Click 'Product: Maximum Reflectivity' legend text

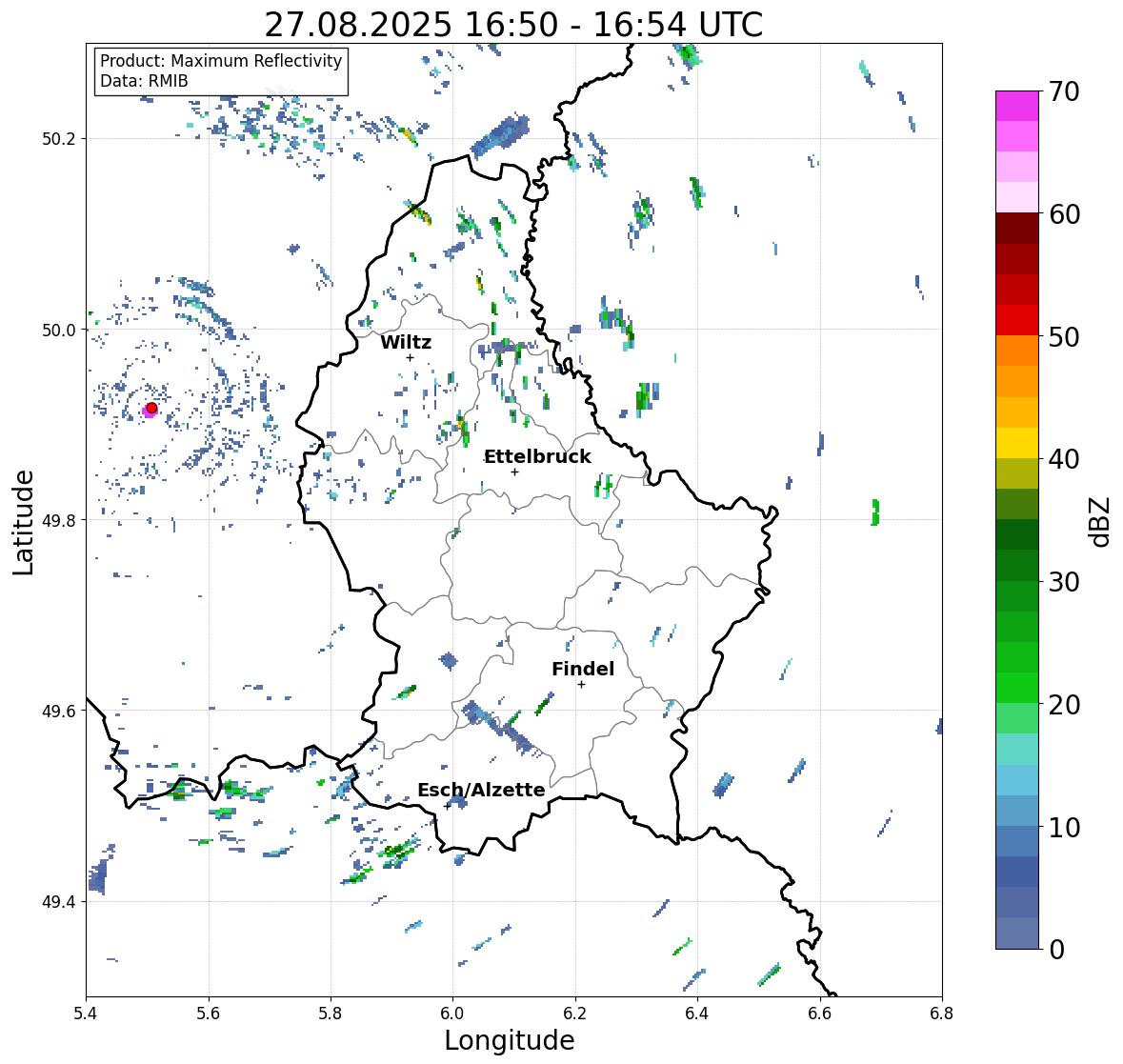click(221, 61)
